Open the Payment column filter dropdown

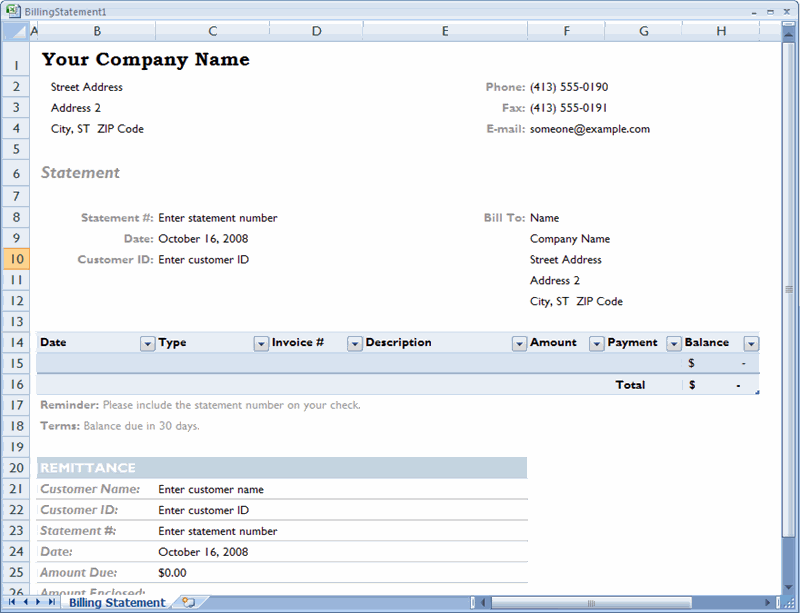673,344
